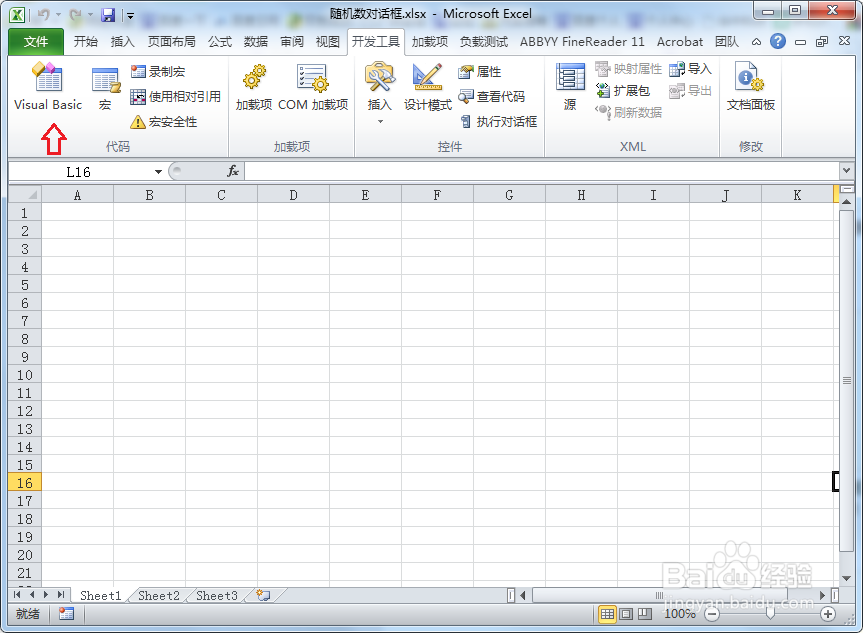Go to first sheet navigation arrow
This screenshot has height=633, width=863.
point(17,595)
